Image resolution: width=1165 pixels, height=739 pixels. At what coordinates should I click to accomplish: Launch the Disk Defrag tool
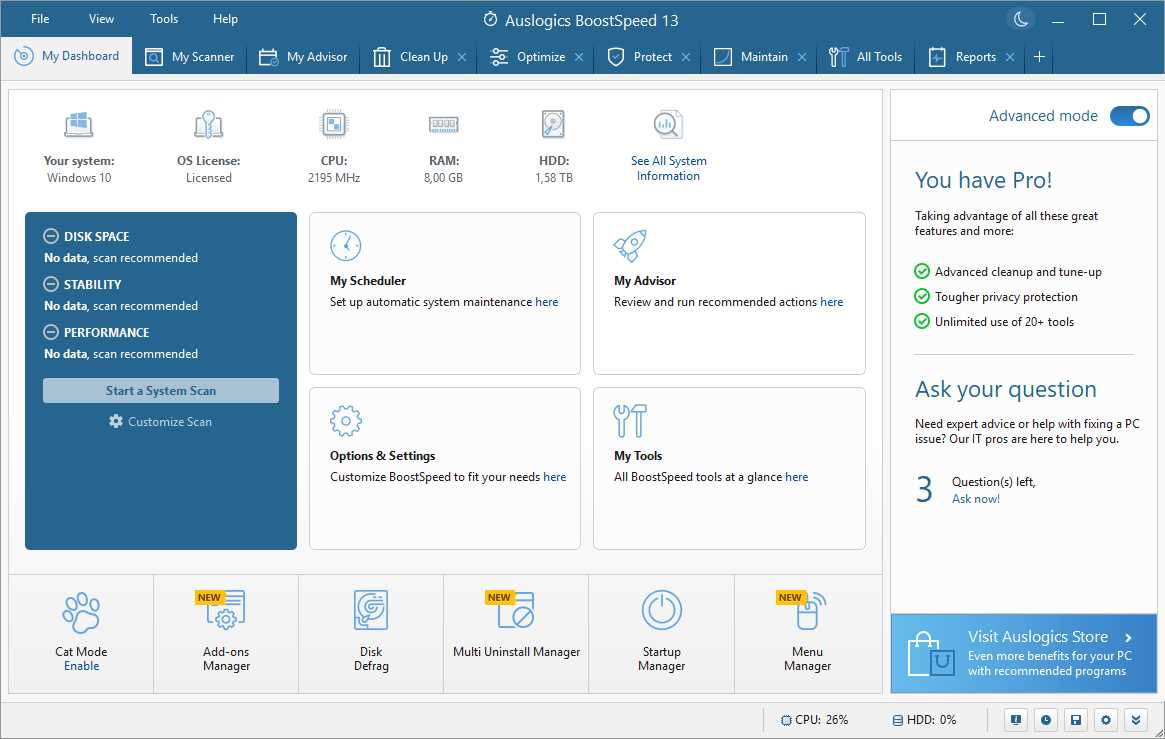[371, 634]
